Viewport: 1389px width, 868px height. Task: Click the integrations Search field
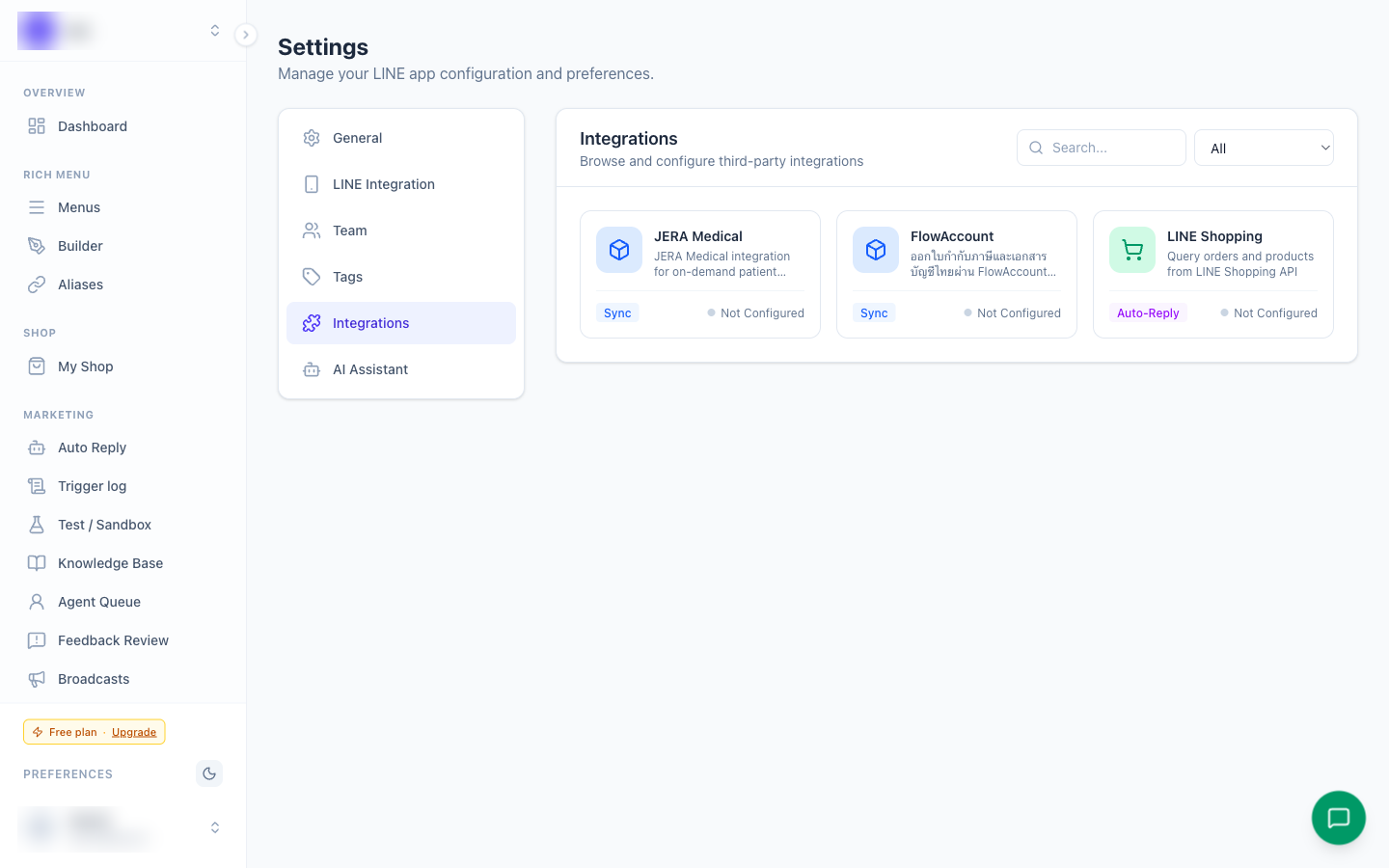pos(1102,148)
